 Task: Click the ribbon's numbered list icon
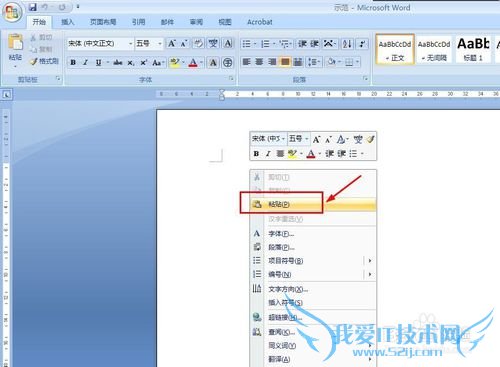[265, 44]
